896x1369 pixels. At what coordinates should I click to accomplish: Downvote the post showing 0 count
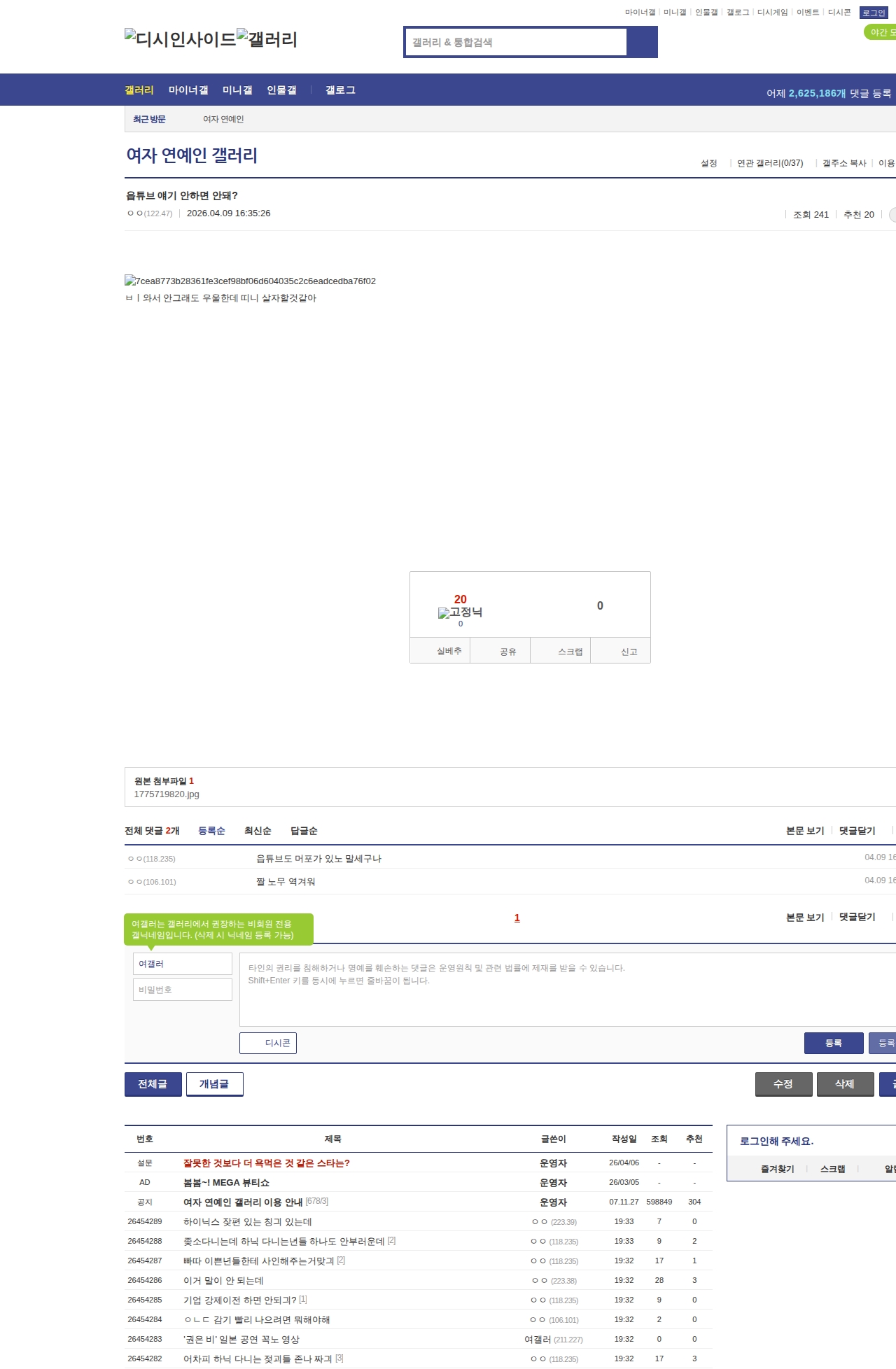(600, 606)
